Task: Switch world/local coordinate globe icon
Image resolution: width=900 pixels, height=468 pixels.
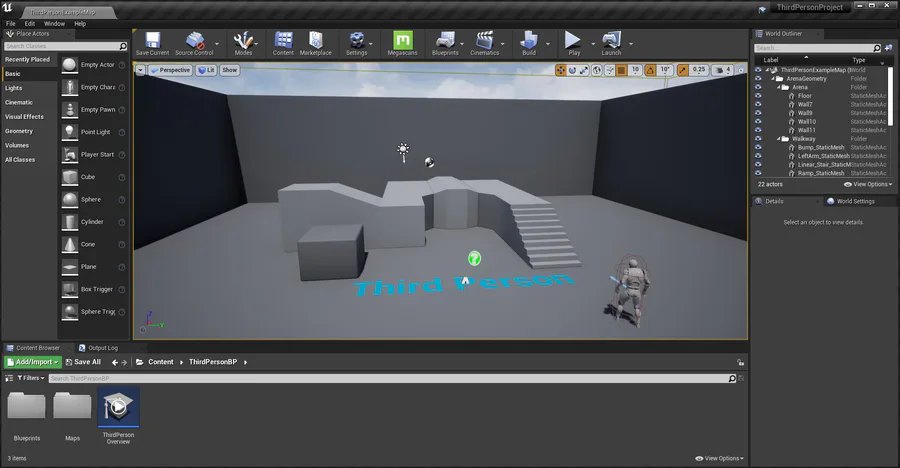Action: point(597,70)
